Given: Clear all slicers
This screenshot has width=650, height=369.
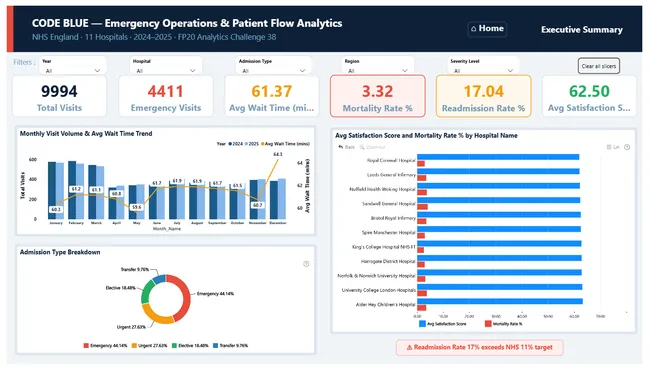Looking at the screenshot, I should (599, 66).
